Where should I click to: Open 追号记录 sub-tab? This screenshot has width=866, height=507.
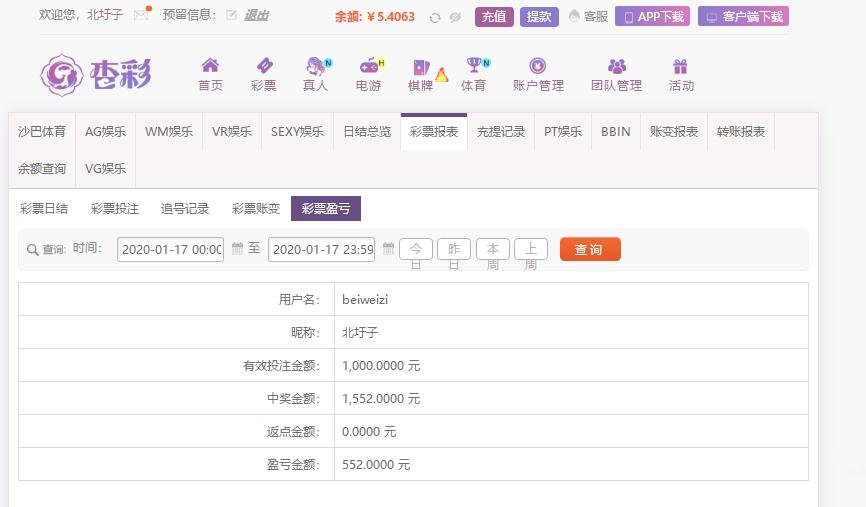pyautogui.click(x=185, y=208)
